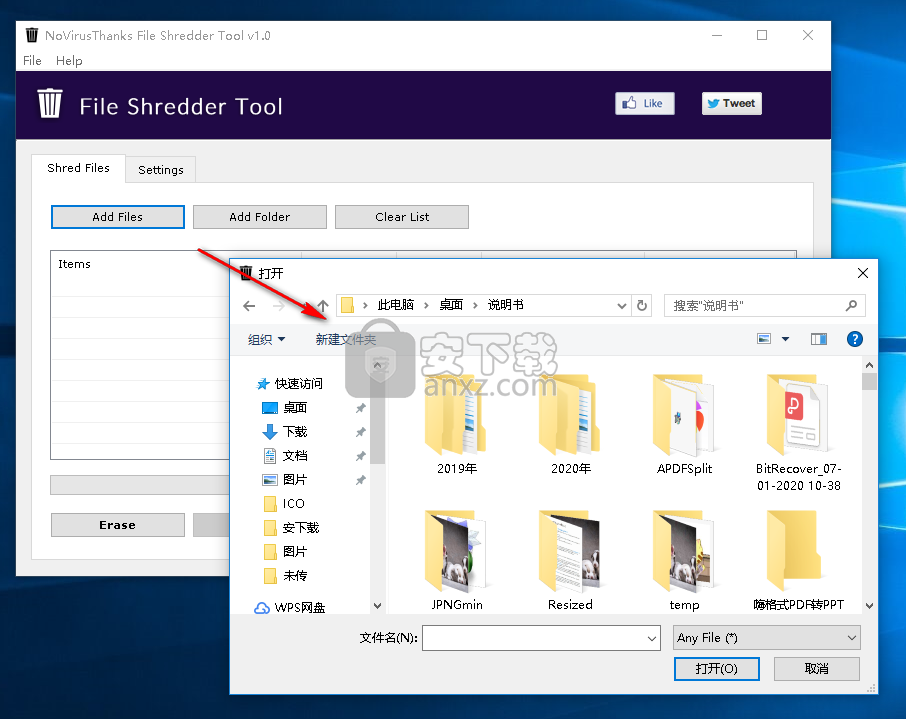Open the view options dropdown arrow
Screen dimensions: 906x719
point(785,339)
